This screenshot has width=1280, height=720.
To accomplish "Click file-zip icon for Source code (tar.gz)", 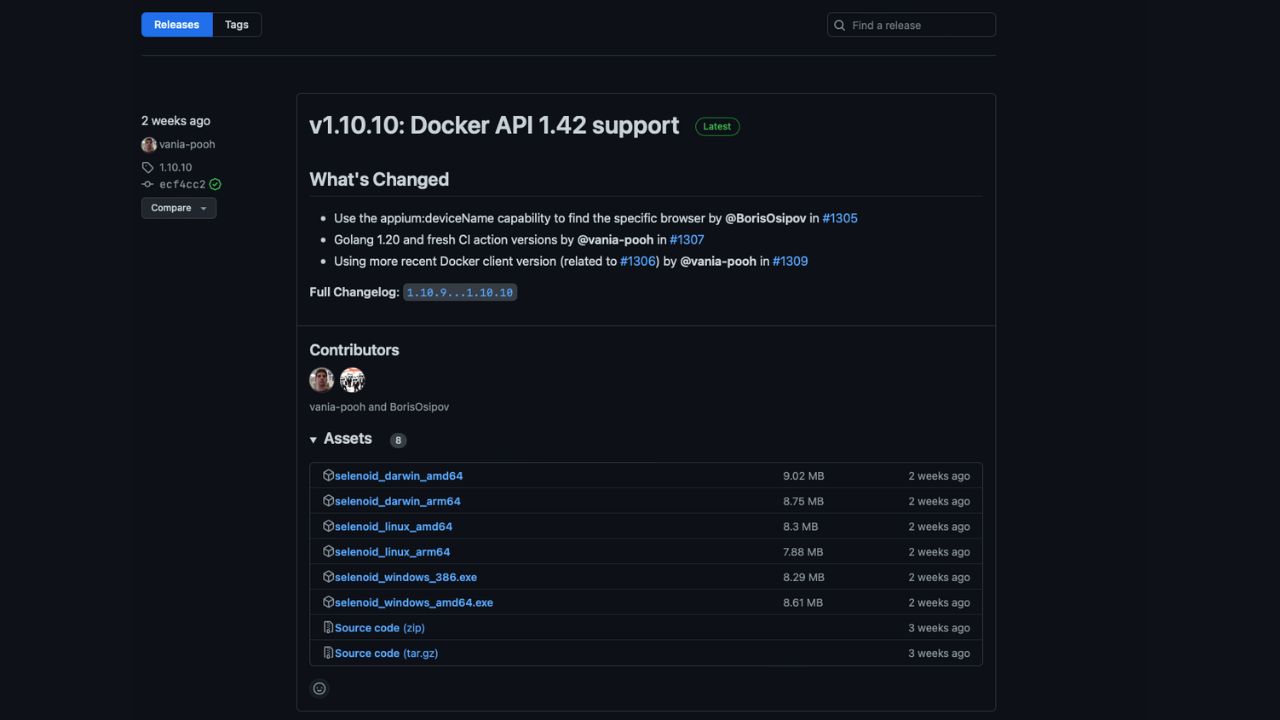I will [x=328, y=652].
